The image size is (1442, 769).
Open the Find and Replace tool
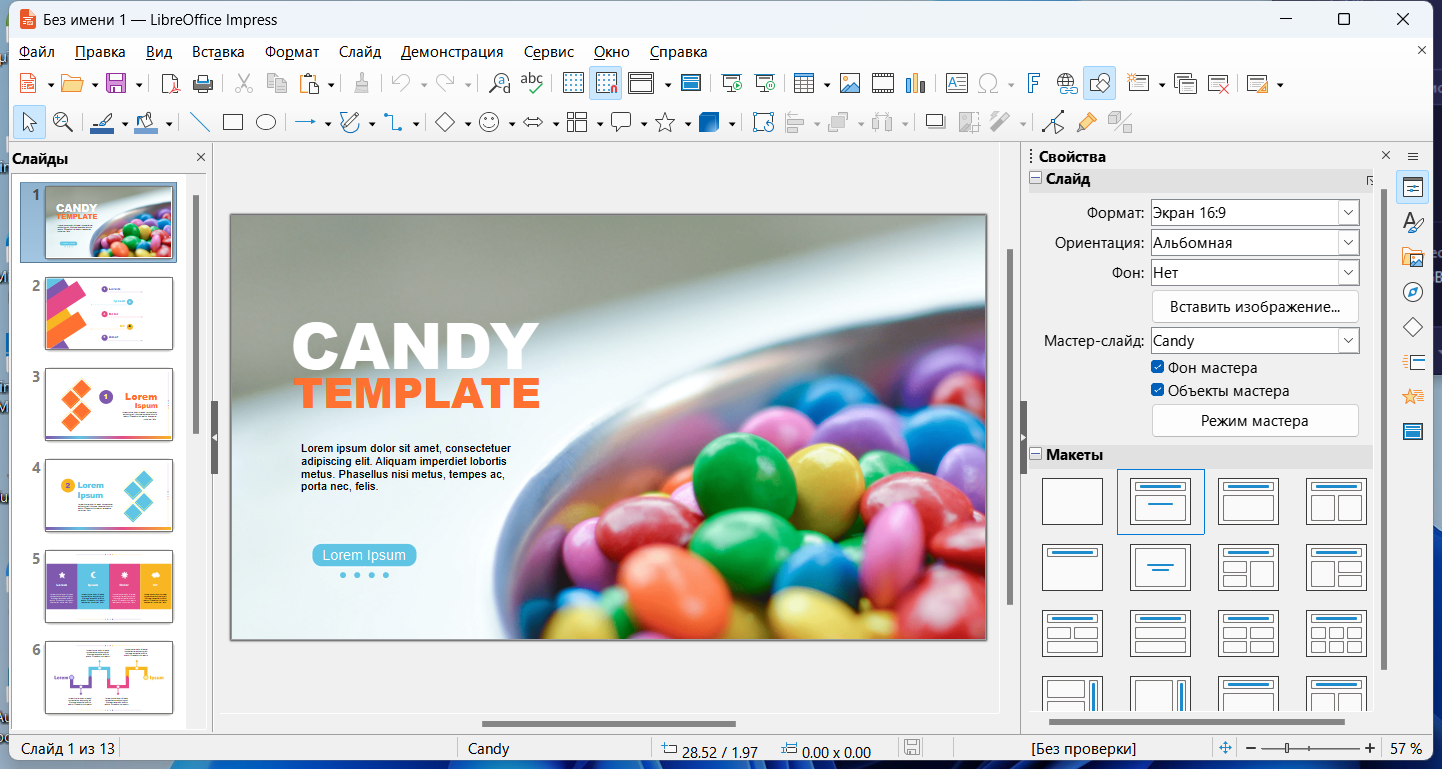(x=499, y=84)
